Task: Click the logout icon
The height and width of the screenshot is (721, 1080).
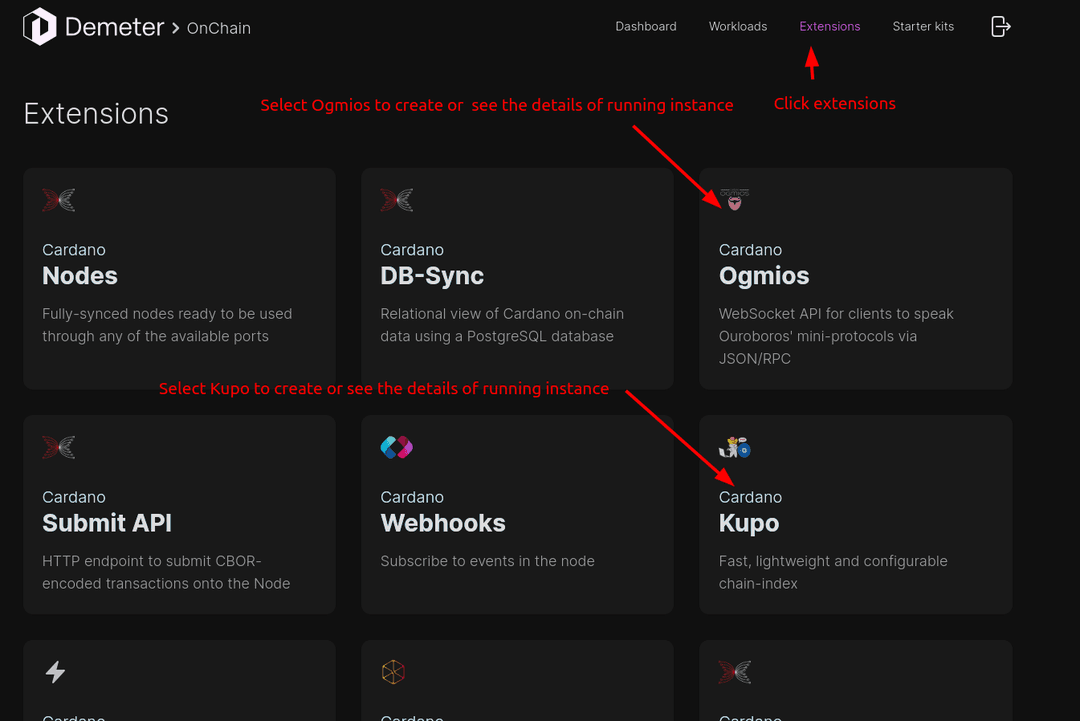Action: pos(1000,27)
